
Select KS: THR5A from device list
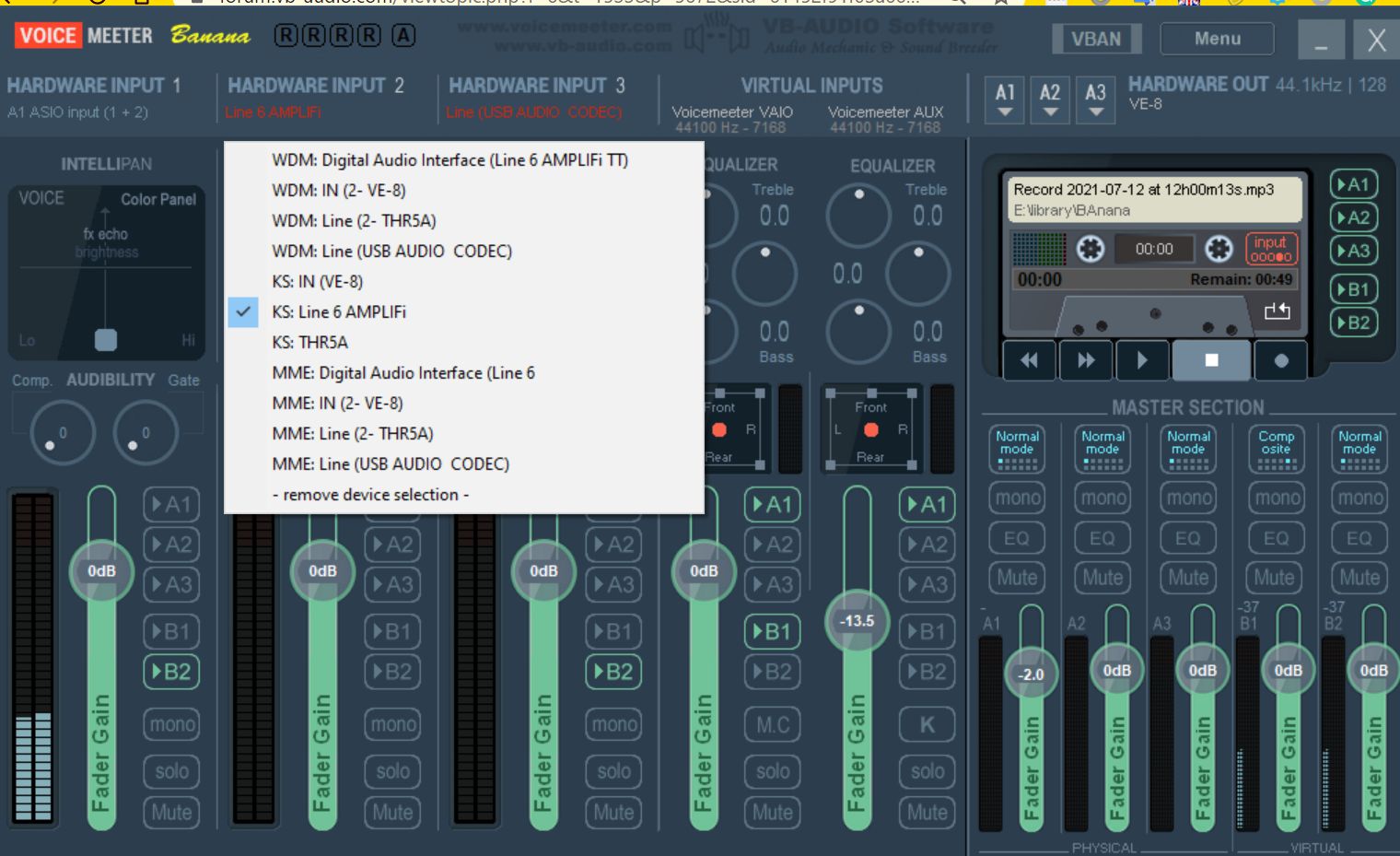coord(310,342)
